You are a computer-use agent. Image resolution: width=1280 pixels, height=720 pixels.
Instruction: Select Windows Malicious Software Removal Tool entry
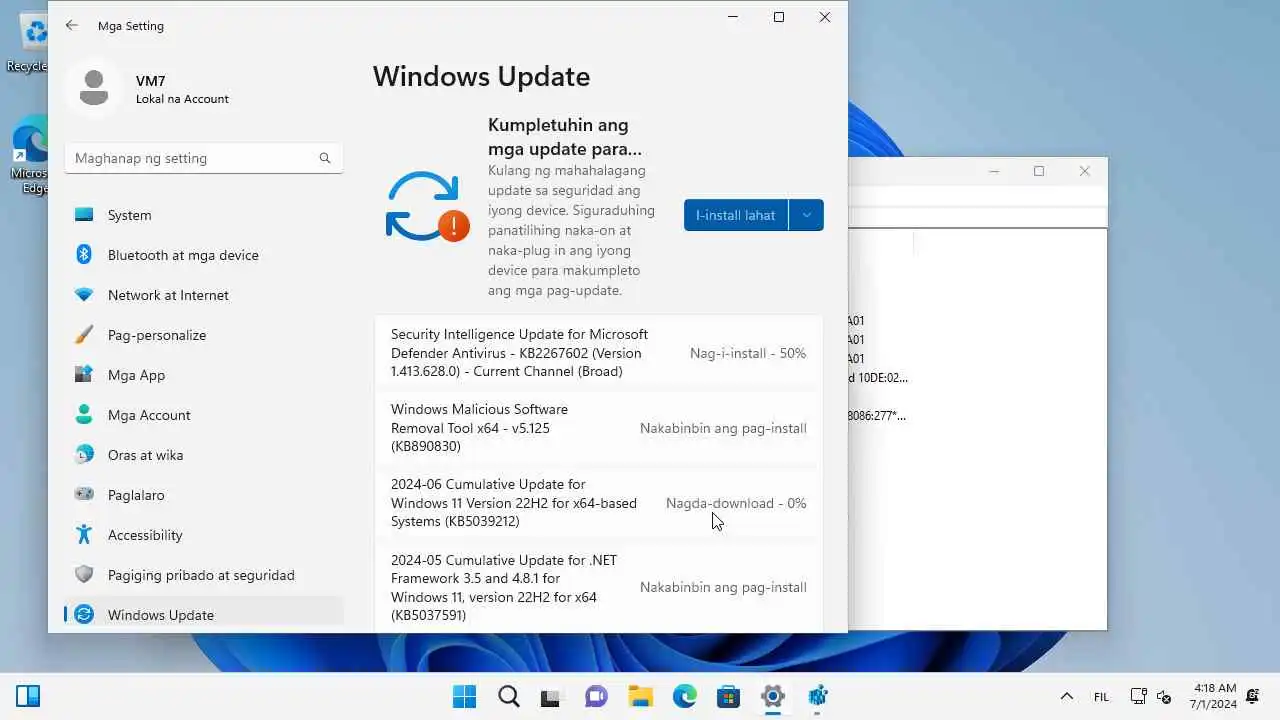[x=599, y=428]
